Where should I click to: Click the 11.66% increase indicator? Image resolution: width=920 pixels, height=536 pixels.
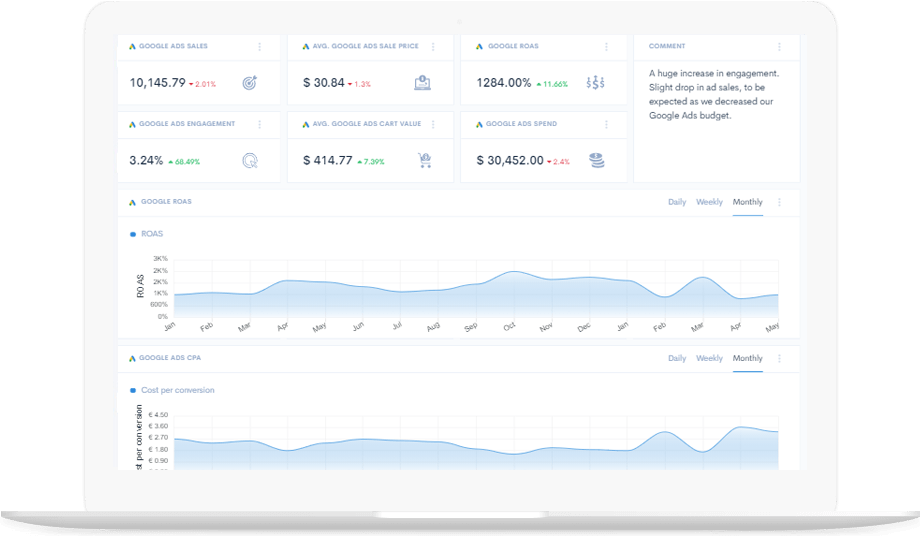coord(552,84)
